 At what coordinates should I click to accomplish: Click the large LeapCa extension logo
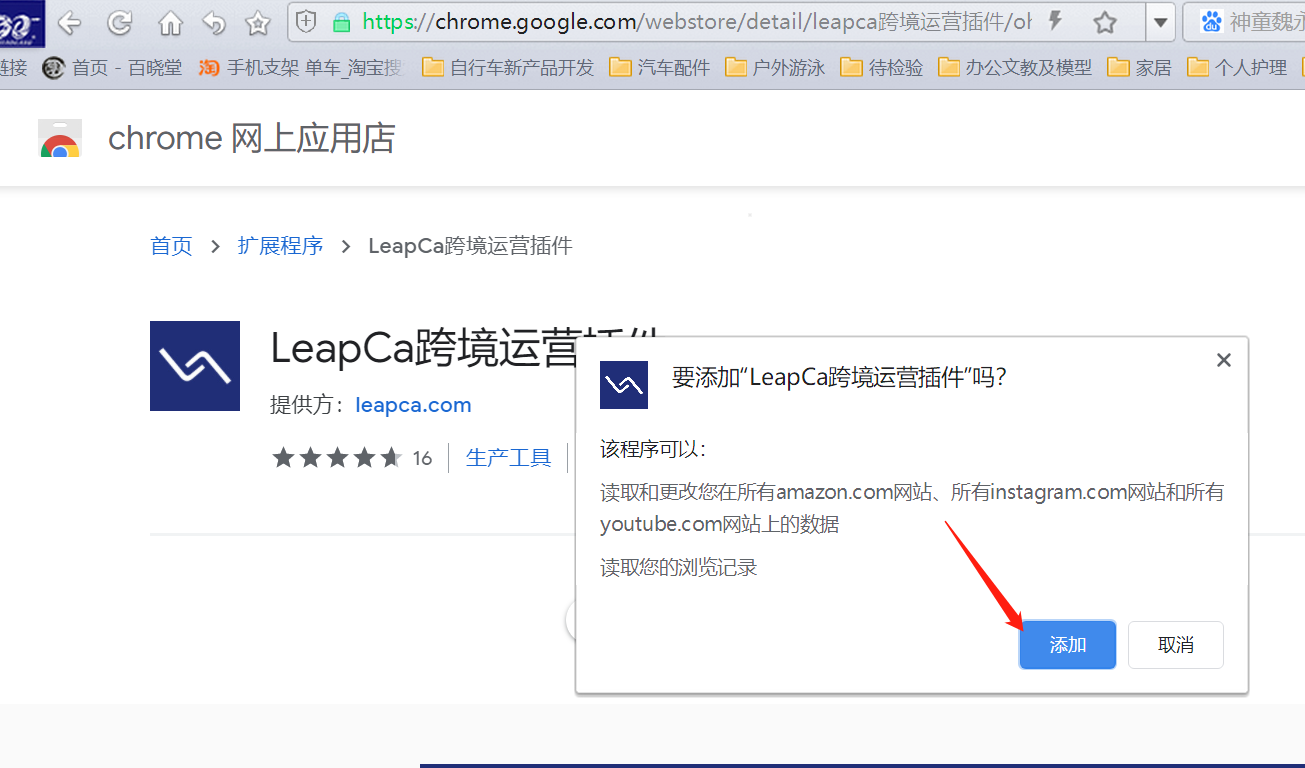tap(195, 366)
